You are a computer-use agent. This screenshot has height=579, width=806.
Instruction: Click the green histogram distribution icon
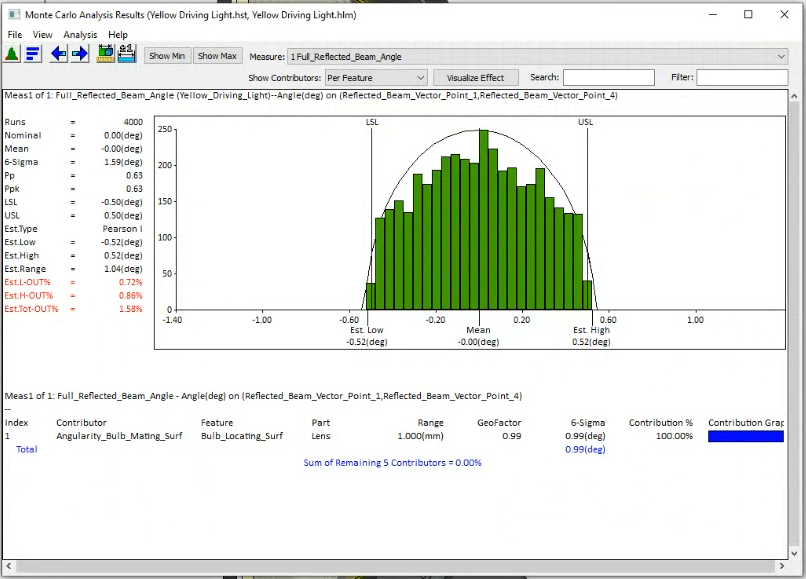tap(12, 55)
